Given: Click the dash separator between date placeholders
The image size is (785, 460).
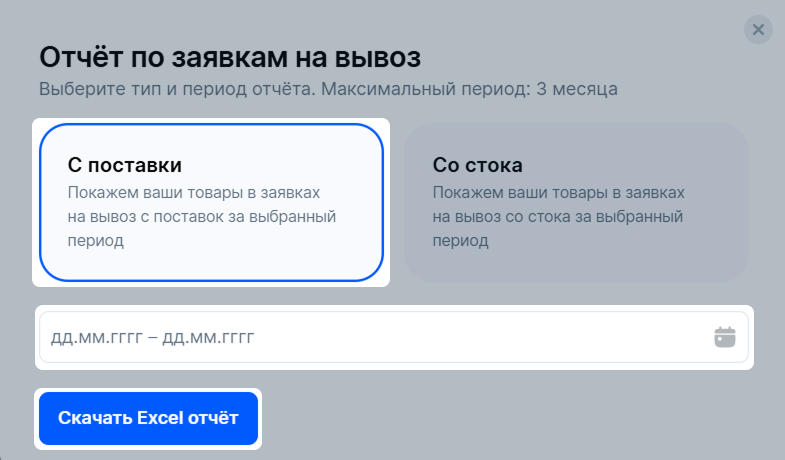Looking at the screenshot, I should (x=153, y=338).
